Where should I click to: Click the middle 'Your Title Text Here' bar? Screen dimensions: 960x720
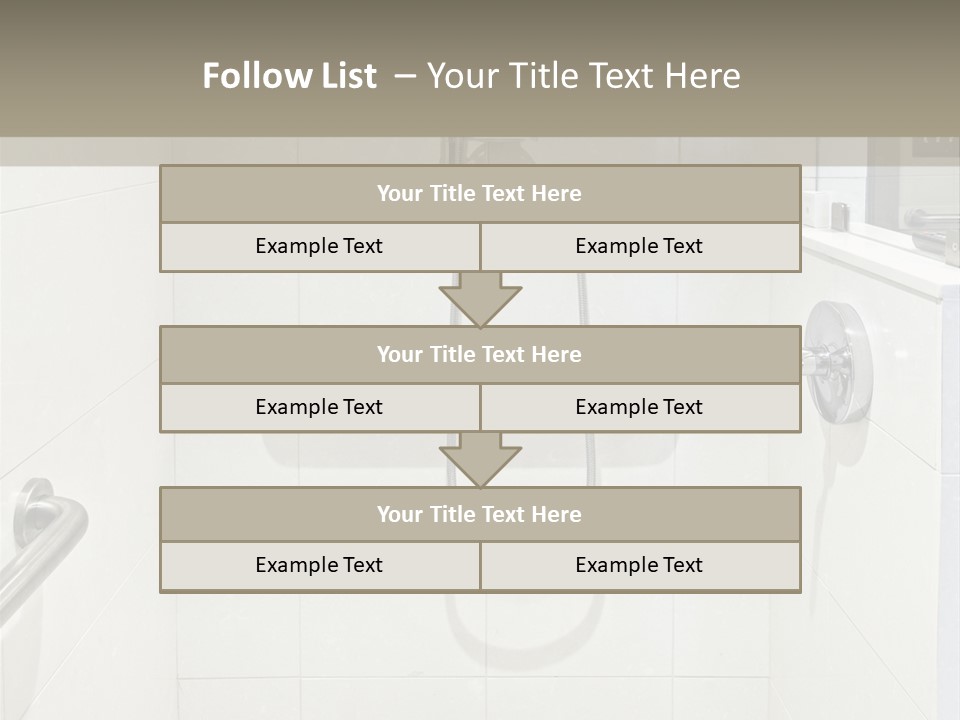tap(480, 354)
